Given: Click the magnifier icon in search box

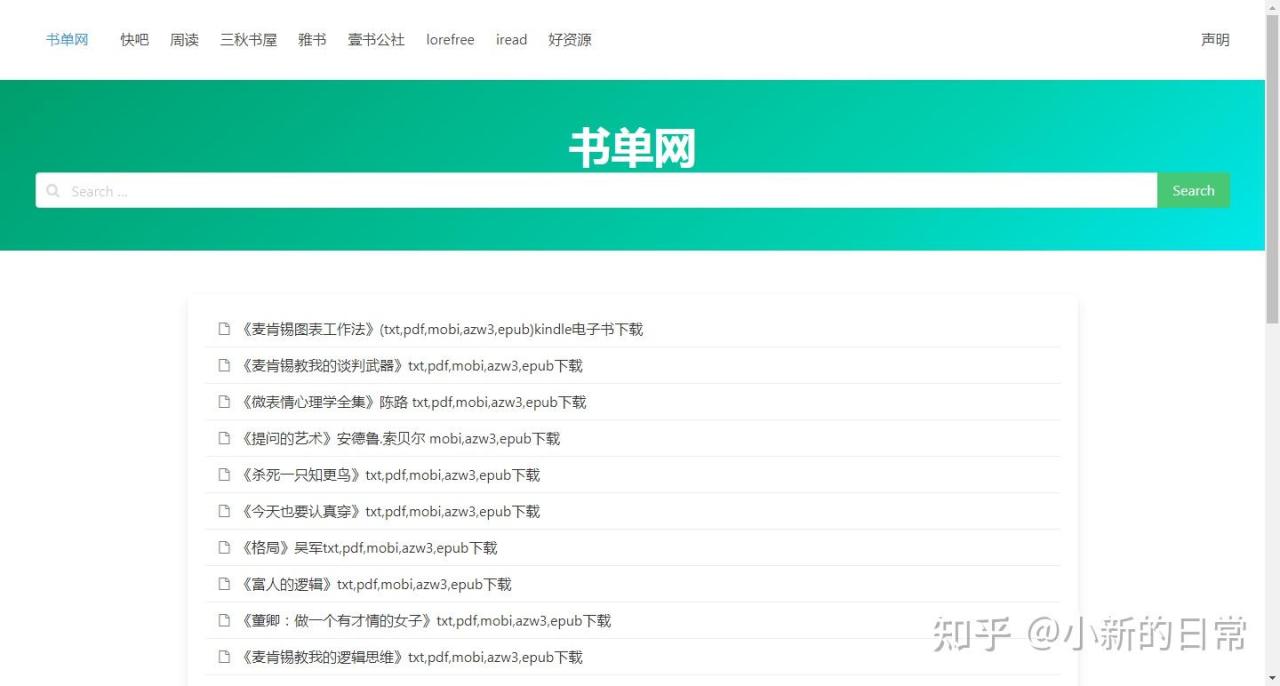Looking at the screenshot, I should pos(53,191).
